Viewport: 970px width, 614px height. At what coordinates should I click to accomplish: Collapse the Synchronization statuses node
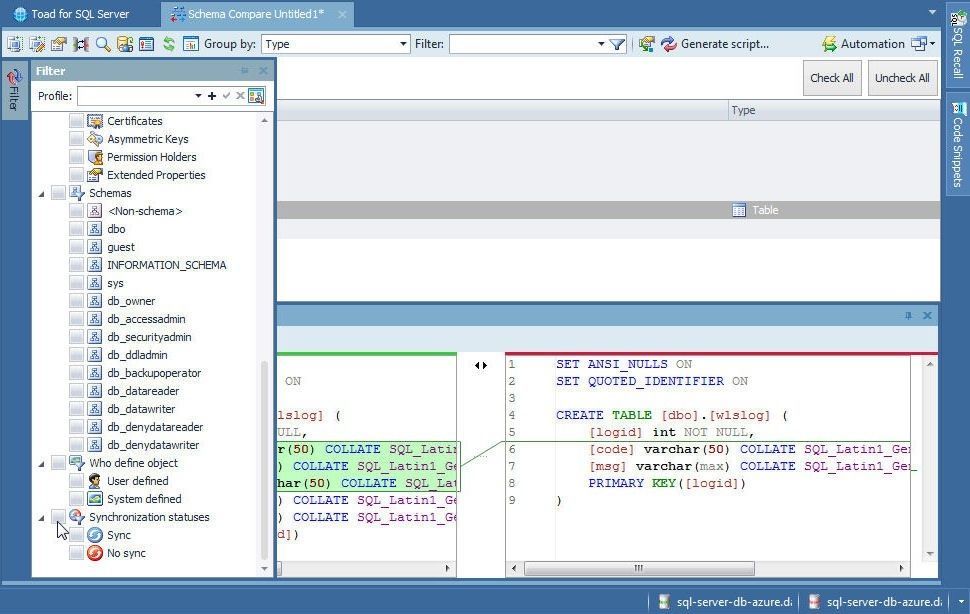tap(41, 518)
